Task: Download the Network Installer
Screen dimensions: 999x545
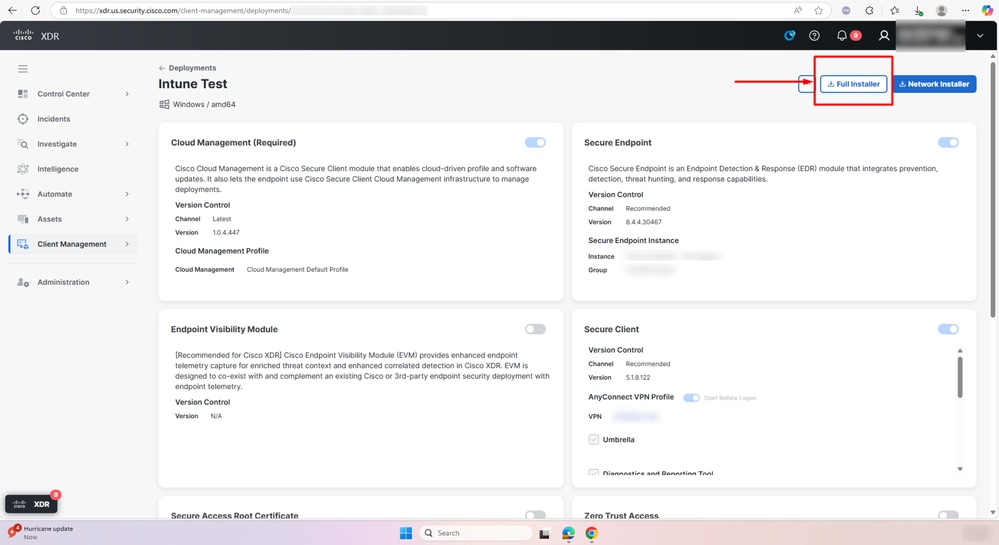Action: tap(934, 84)
